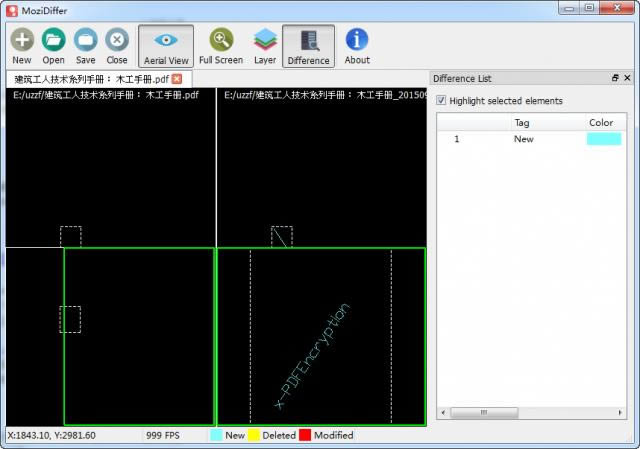Enter Full Screen mode

click(x=221, y=46)
